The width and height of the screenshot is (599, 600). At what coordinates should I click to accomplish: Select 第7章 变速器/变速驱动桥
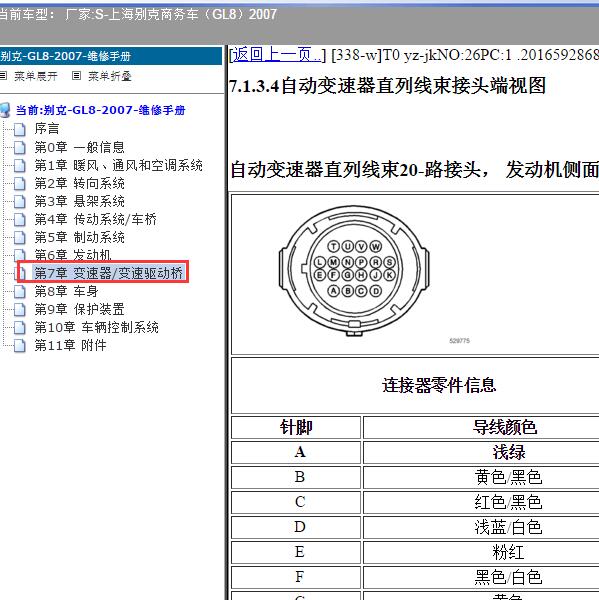[x=109, y=273]
